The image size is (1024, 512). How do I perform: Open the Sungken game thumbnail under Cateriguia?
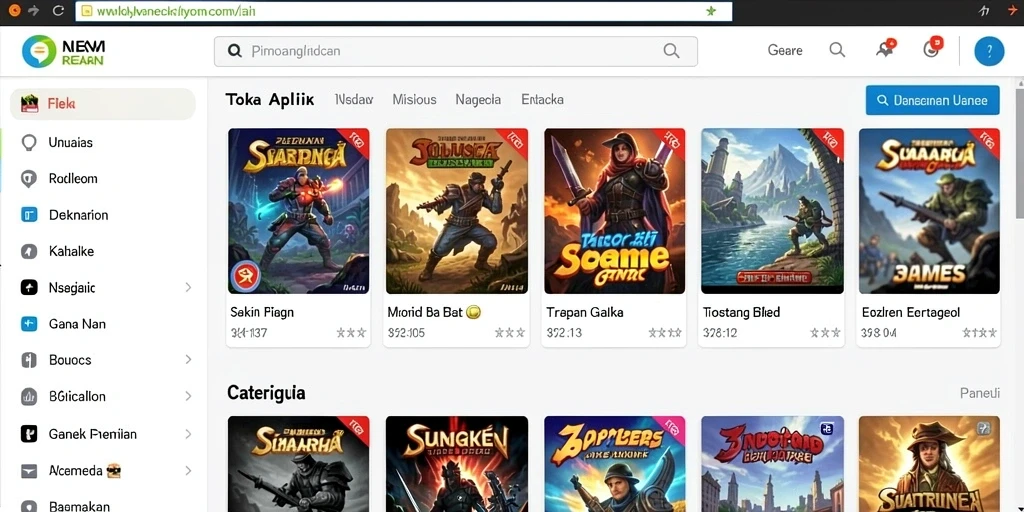pos(456,464)
